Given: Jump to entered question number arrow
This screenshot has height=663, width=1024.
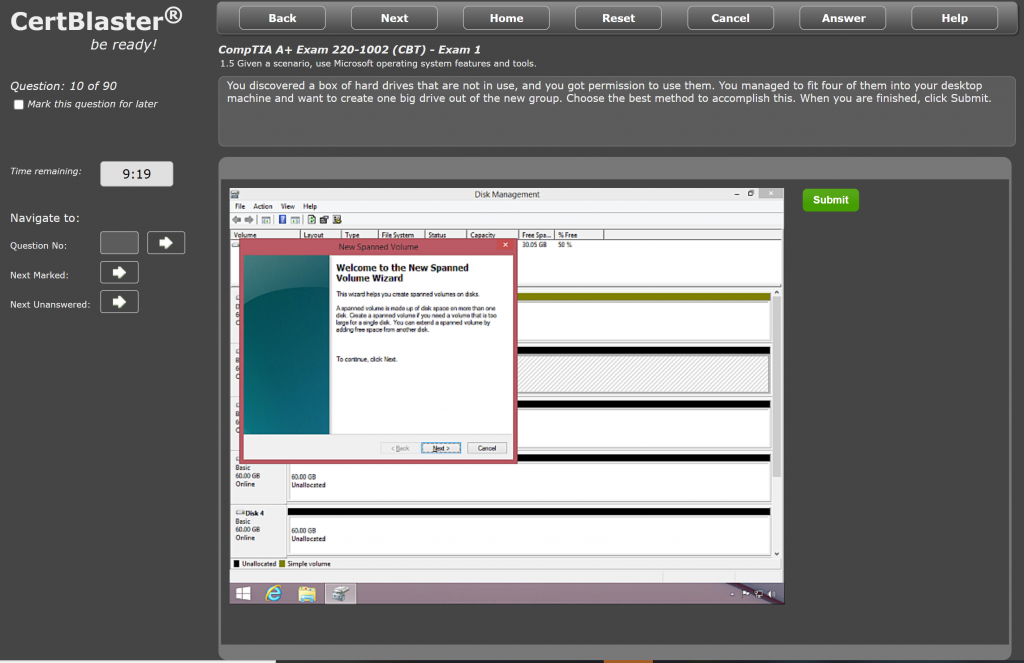Looking at the screenshot, I should tap(166, 243).
